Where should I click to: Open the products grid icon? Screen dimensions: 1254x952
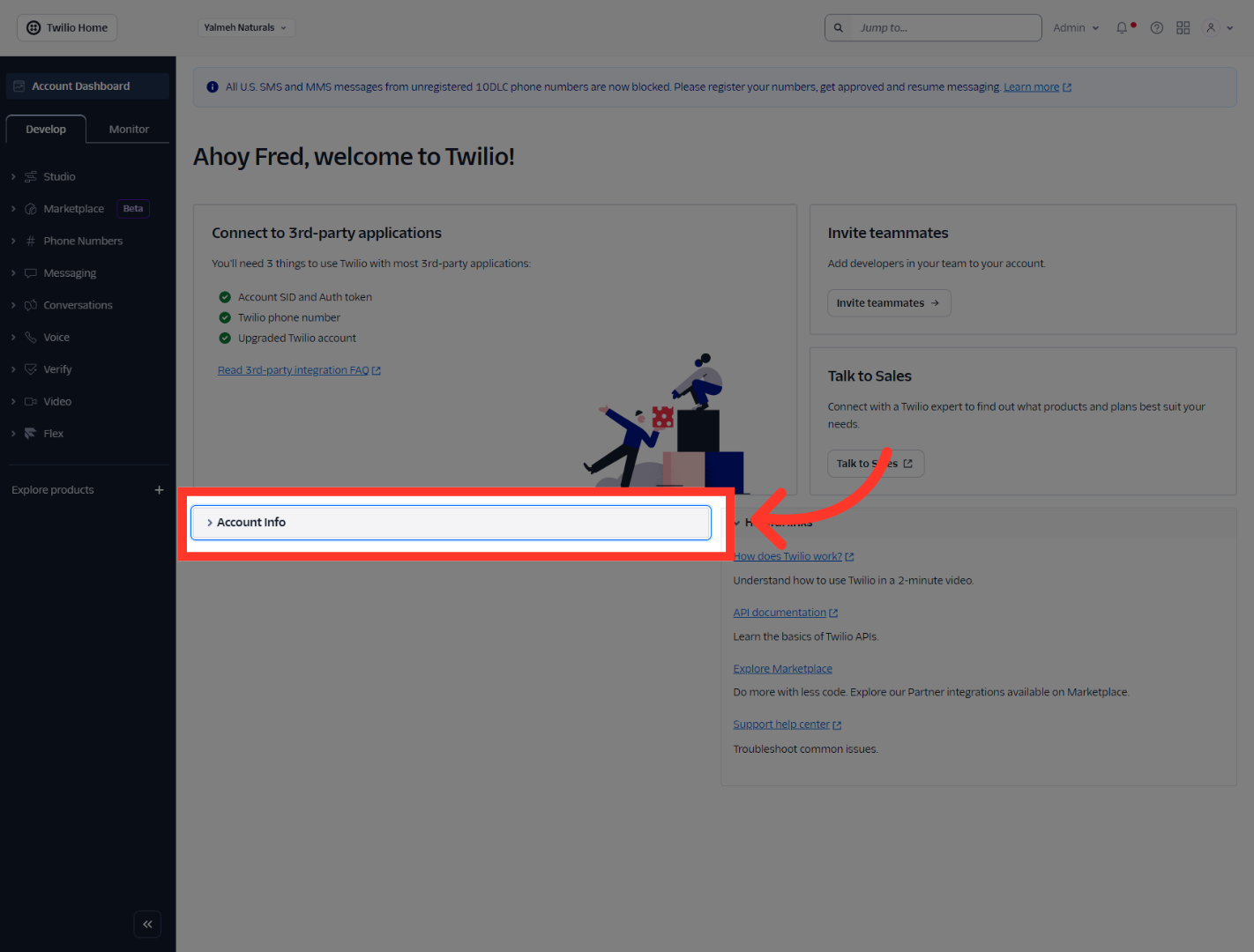[1183, 28]
